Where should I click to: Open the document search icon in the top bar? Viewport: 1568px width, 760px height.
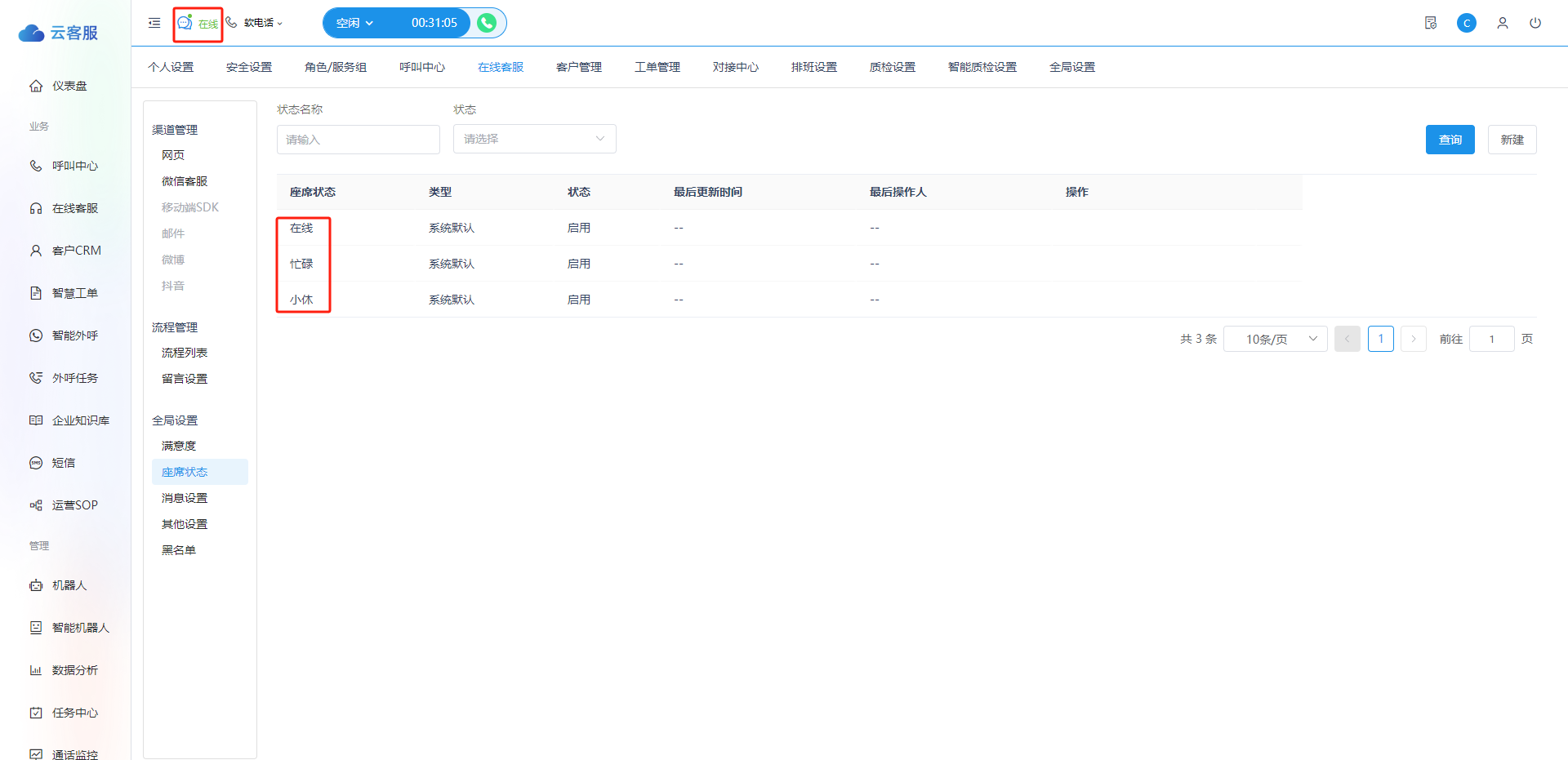pyautogui.click(x=1431, y=23)
